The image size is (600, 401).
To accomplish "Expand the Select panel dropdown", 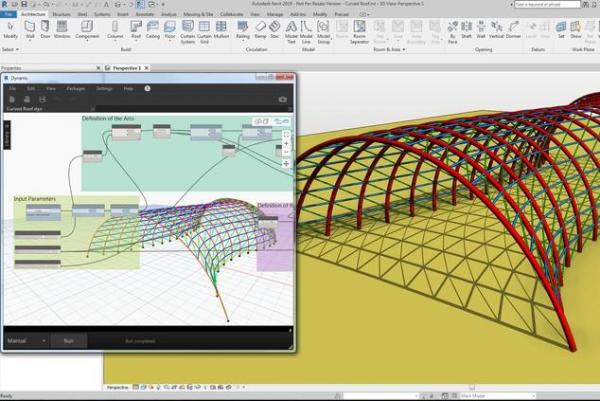I will (10, 48).
